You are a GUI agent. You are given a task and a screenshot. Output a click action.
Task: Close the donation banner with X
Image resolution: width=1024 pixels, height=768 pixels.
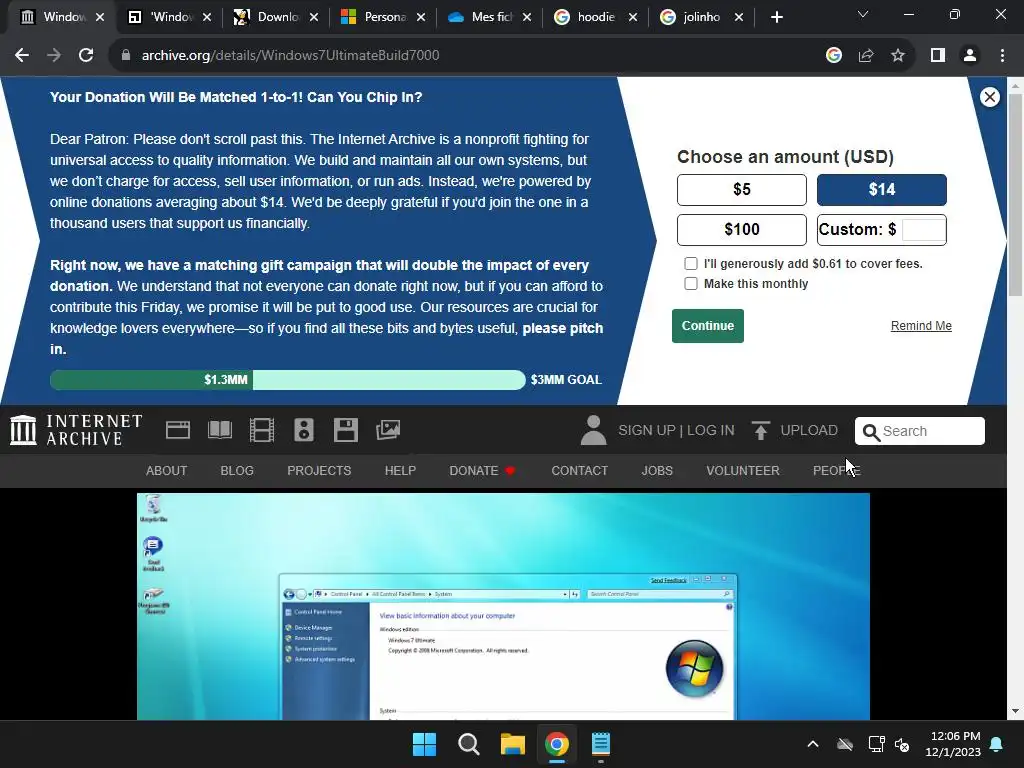tap(989, 97)
